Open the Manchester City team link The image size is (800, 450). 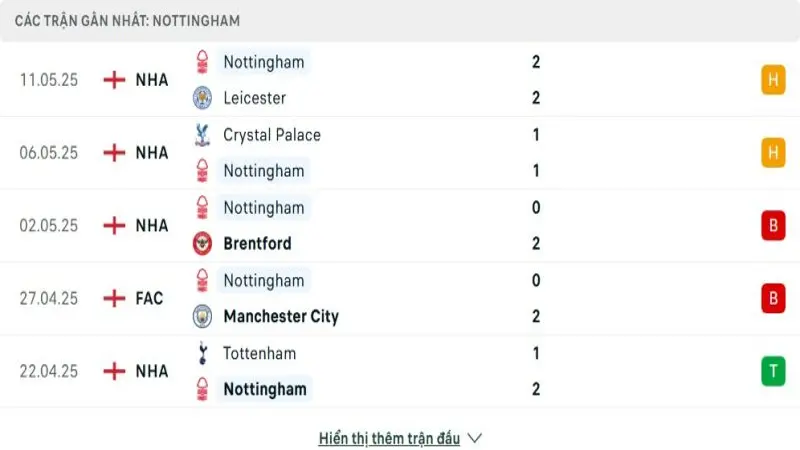click(281, 317)
